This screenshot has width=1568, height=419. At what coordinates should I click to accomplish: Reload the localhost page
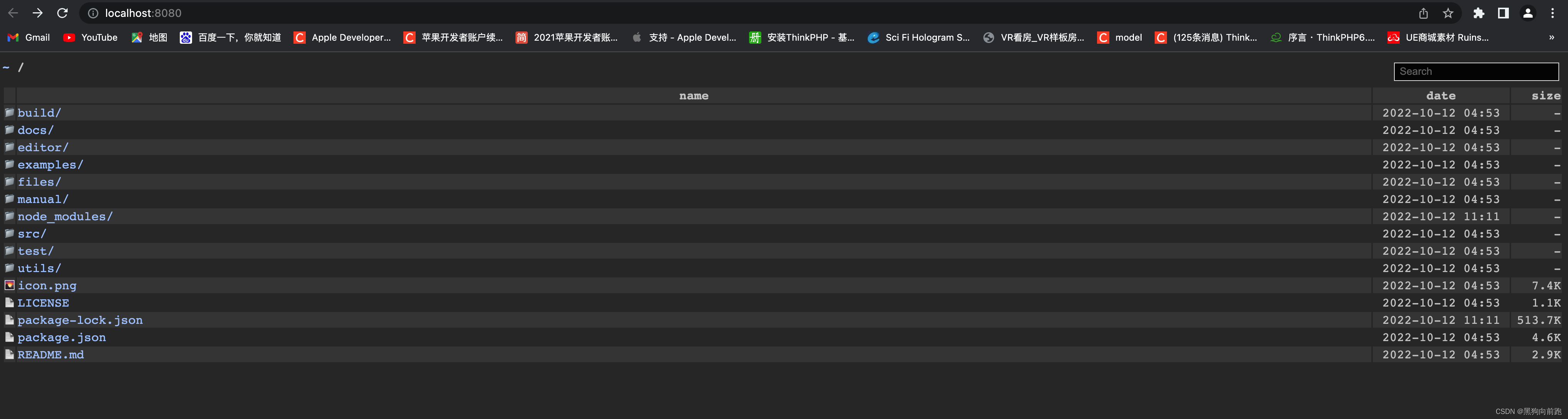[x=62, y=13]
